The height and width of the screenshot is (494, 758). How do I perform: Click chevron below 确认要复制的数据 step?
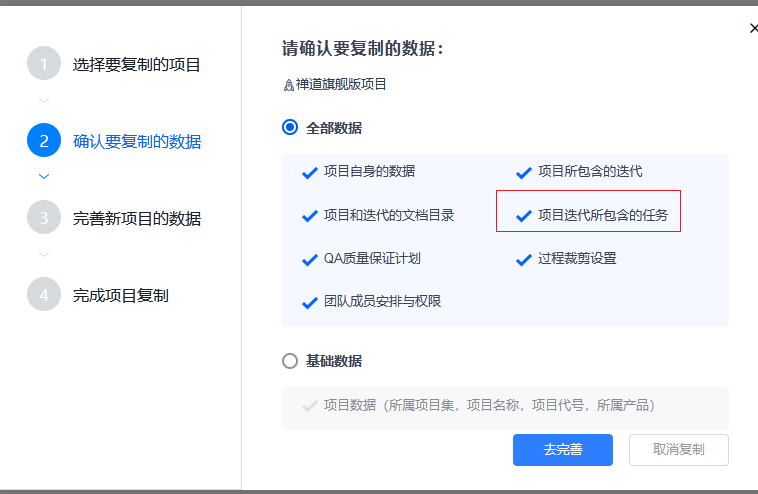click(x=44, y=176)
